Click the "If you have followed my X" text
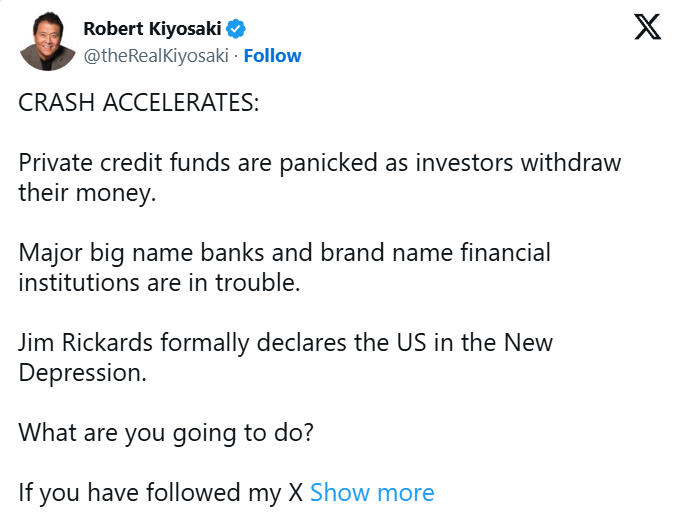The height and width of the screenshot is (517, 679). [160, 492]
